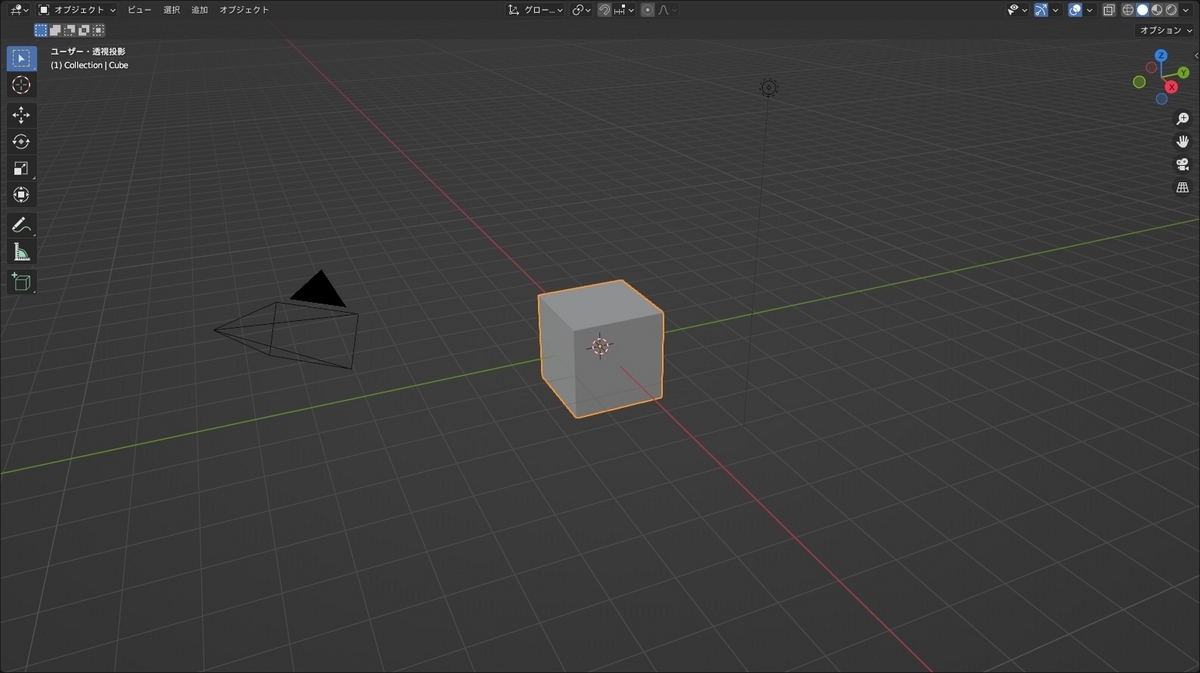Select the Cube object in the viewport

point(600,347)
